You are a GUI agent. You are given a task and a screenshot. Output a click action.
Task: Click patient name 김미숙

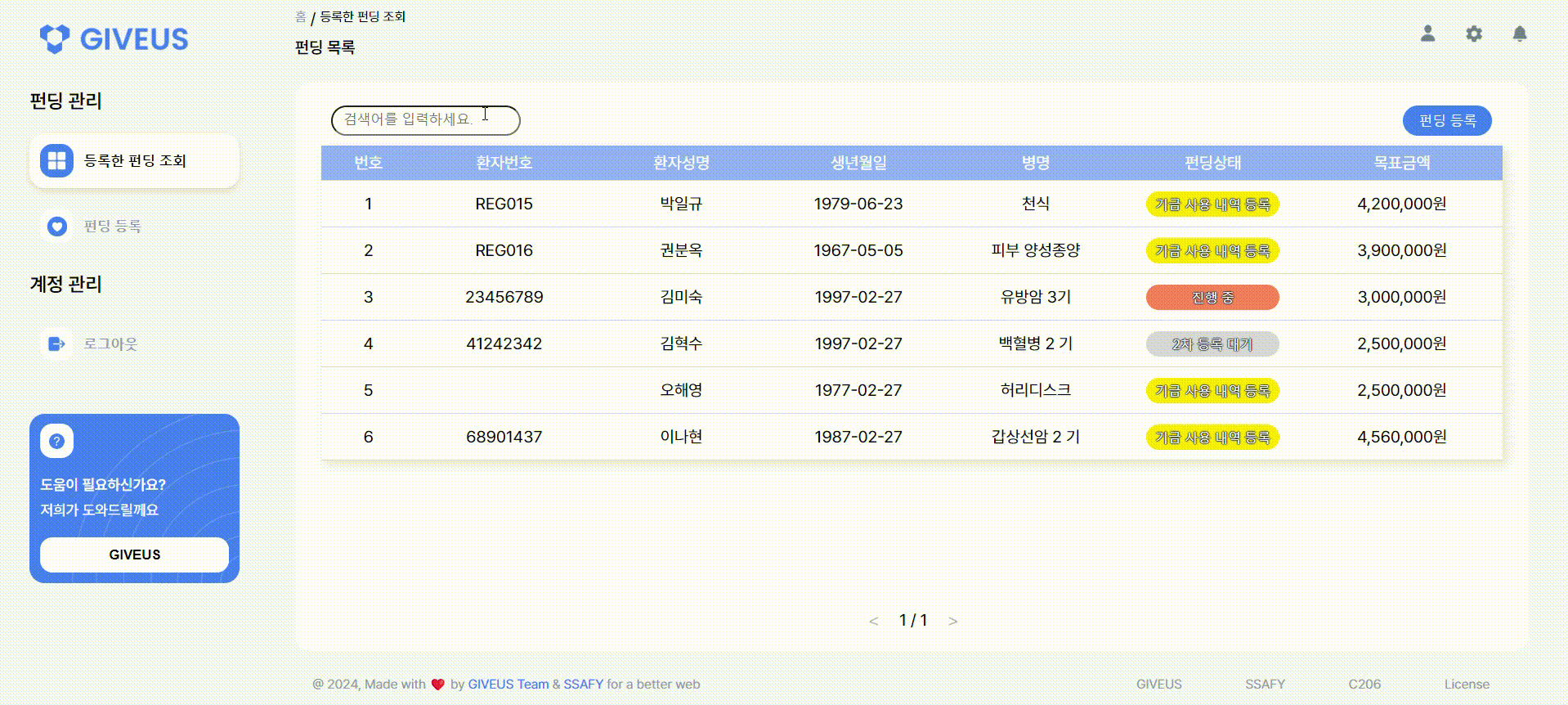pos(681,297)
